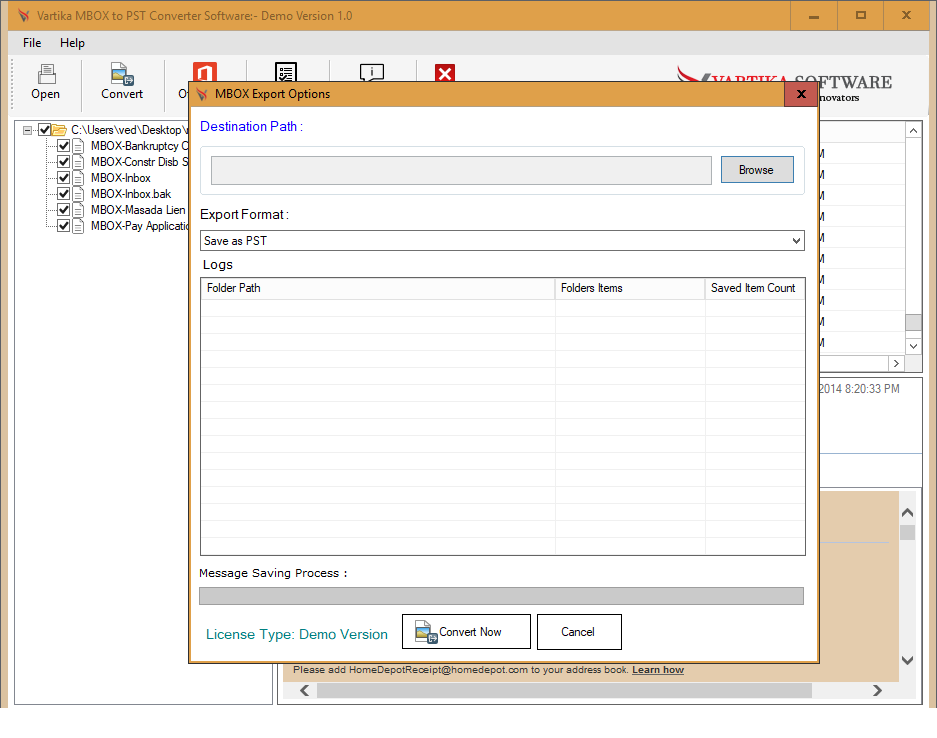Select the MBOX-Inbox tree item
The image size is (937, 738).
click(121, 178)
